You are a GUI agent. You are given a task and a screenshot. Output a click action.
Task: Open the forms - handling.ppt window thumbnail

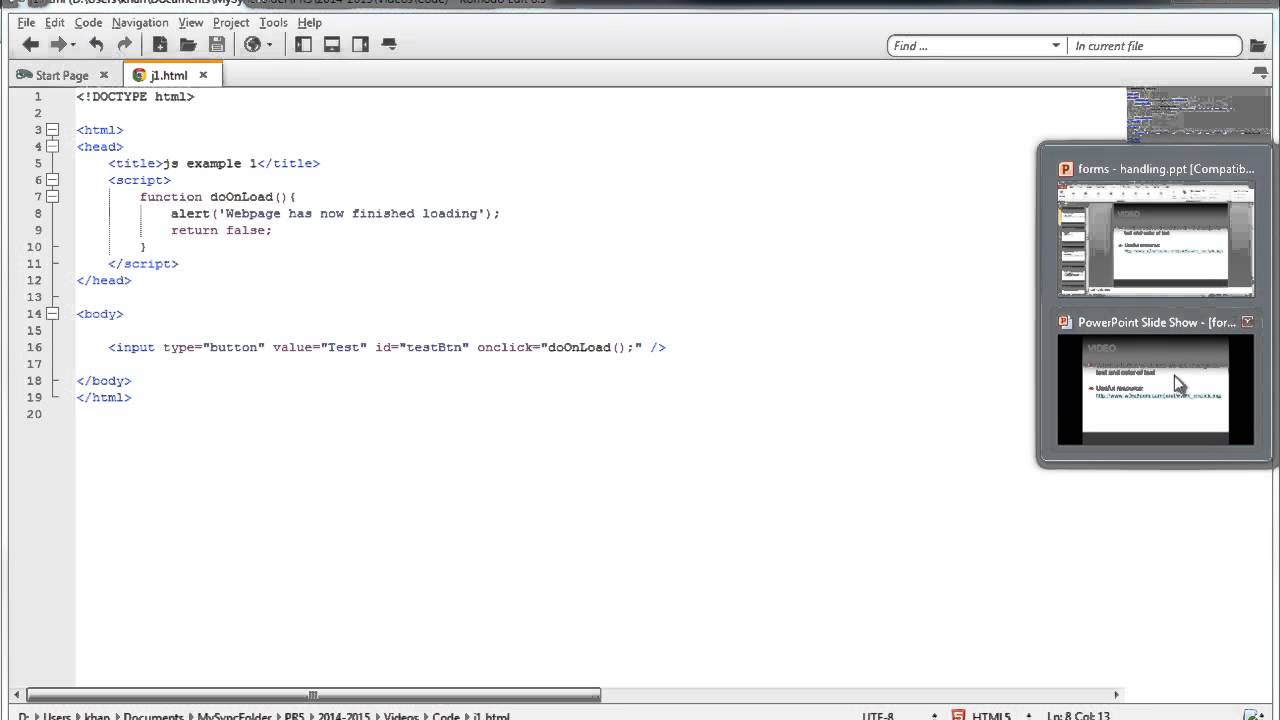point(1156,240)
